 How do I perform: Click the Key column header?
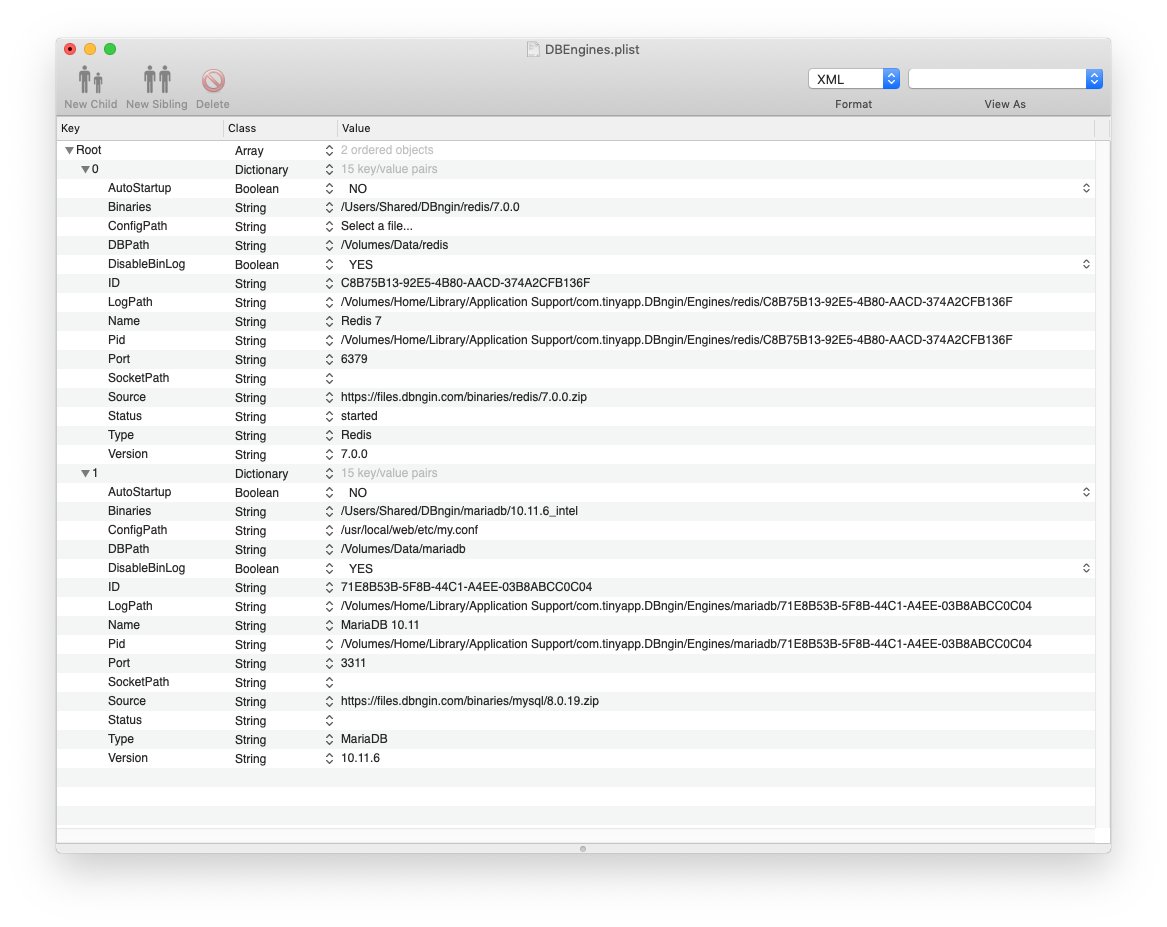point(140,128)
